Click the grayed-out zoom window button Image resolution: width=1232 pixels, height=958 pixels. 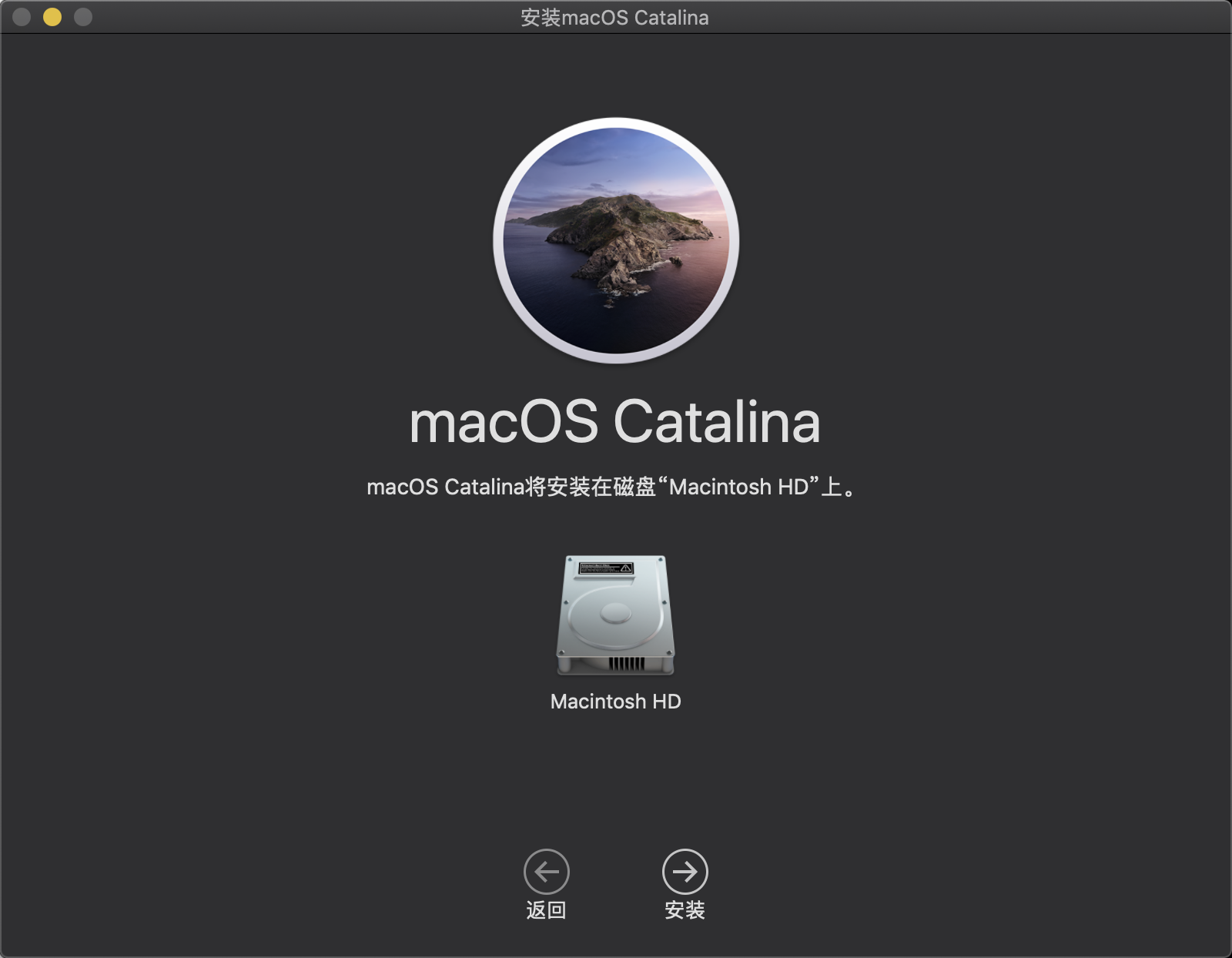[83, 17]
